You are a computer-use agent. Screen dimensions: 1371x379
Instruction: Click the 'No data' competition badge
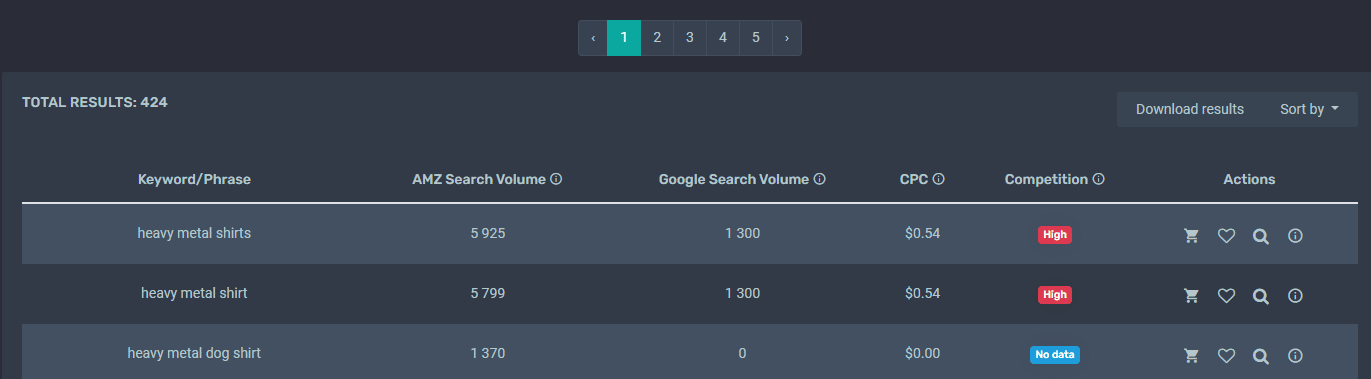1055,354
